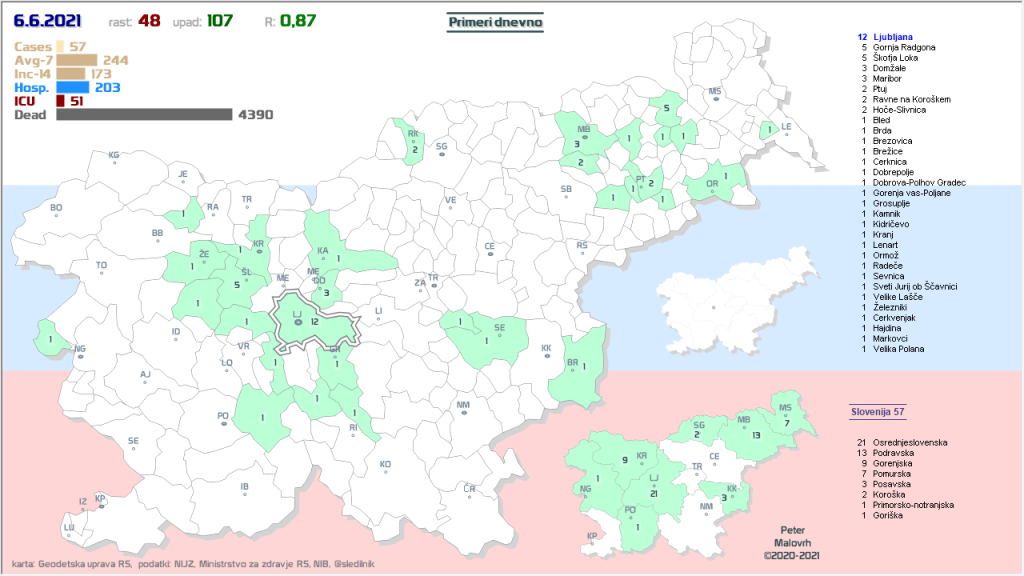Click the Idrija ID map marker

(x=176, y=334)
